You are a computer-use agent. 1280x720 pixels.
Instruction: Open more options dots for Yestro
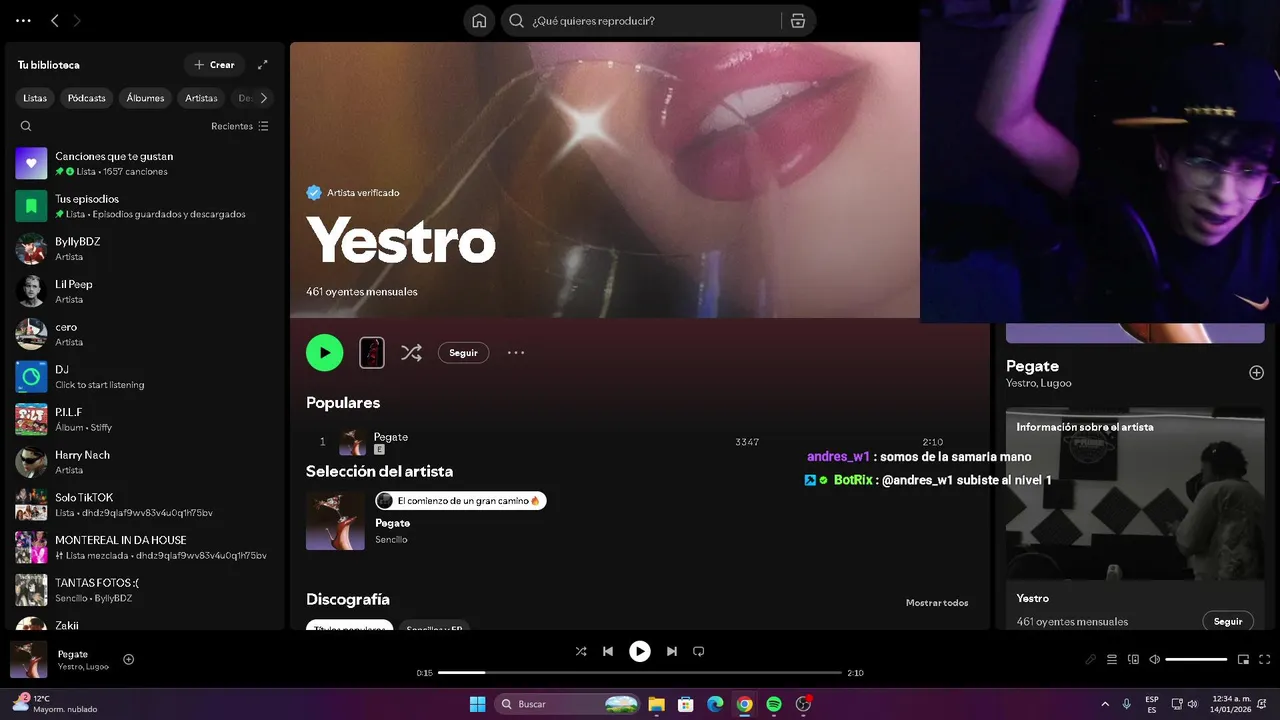coord(516,352)
